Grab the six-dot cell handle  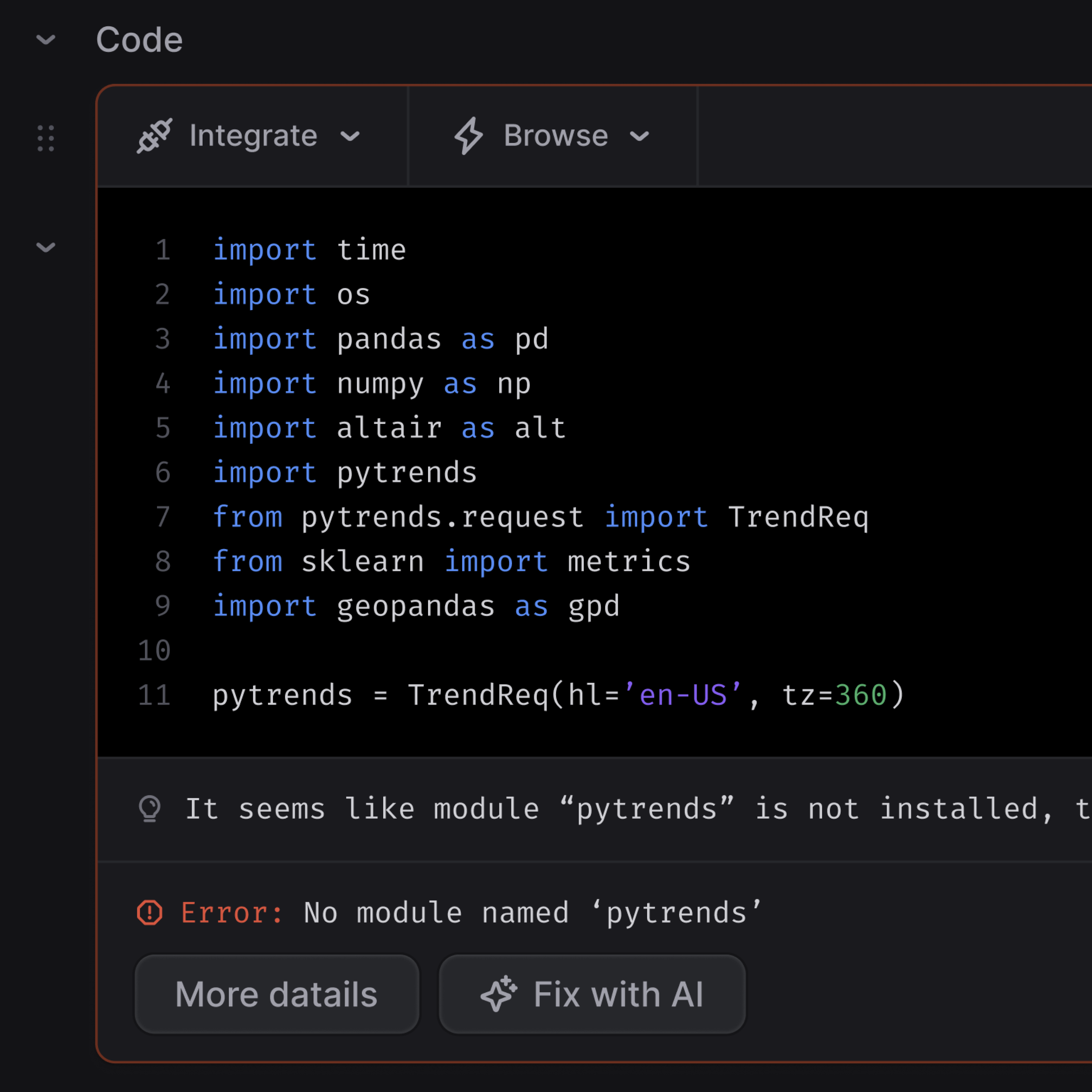click(46, 138)
